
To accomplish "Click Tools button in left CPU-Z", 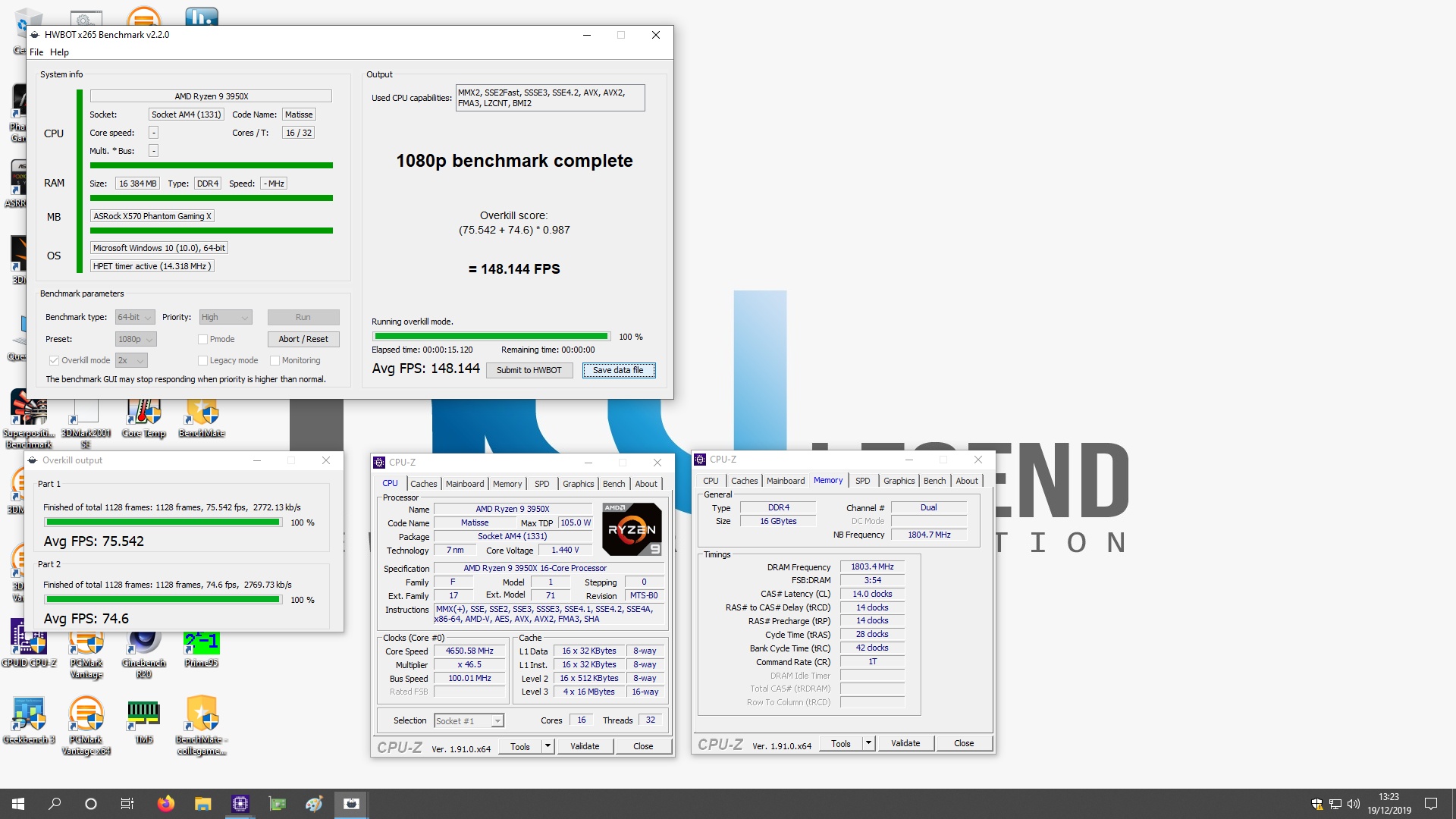I will click(x=520, y=746).
